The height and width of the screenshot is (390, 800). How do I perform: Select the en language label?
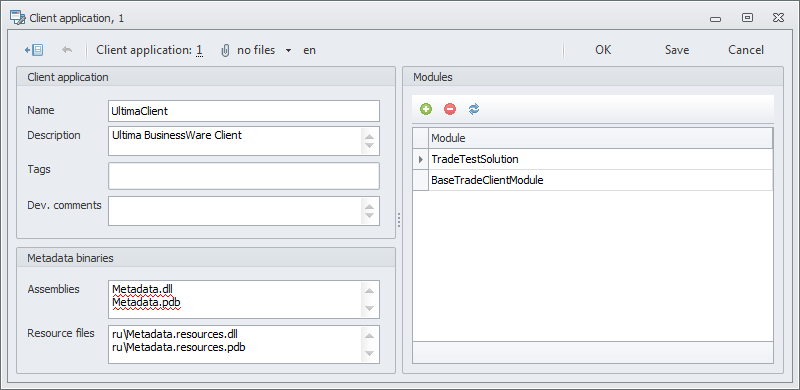point(309,51)
